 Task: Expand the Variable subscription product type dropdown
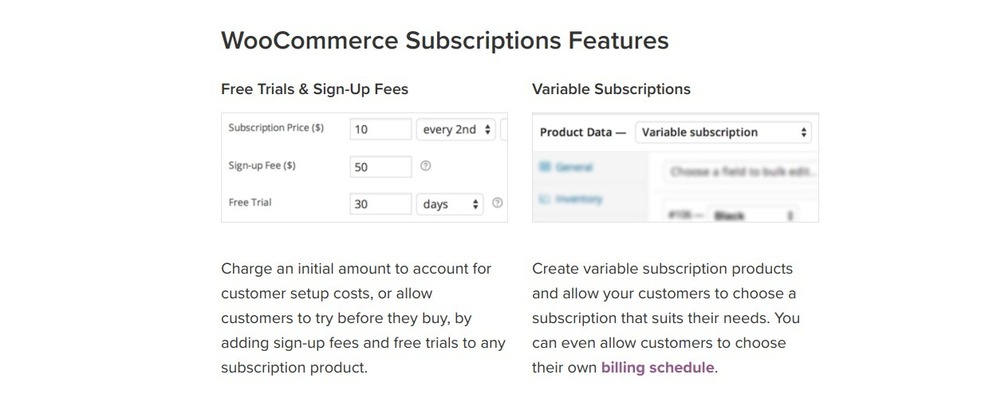tap(723, 132)
